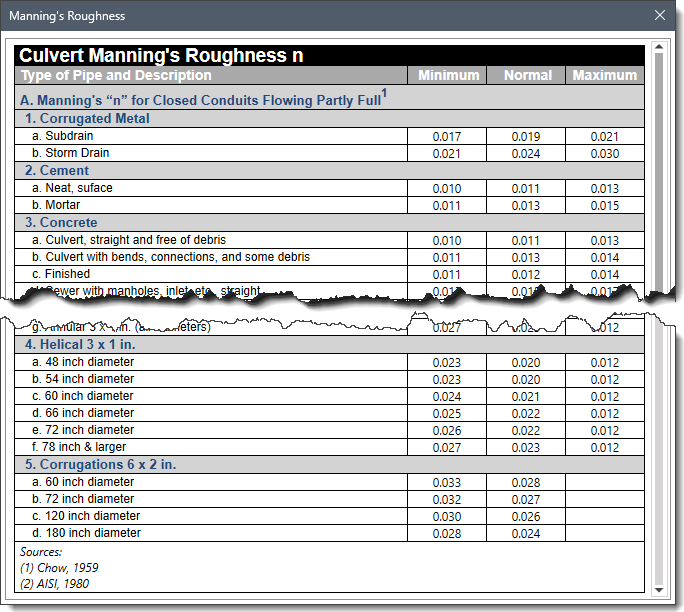Pick 180 inch diameter normal 0.024

coord(526,533)
